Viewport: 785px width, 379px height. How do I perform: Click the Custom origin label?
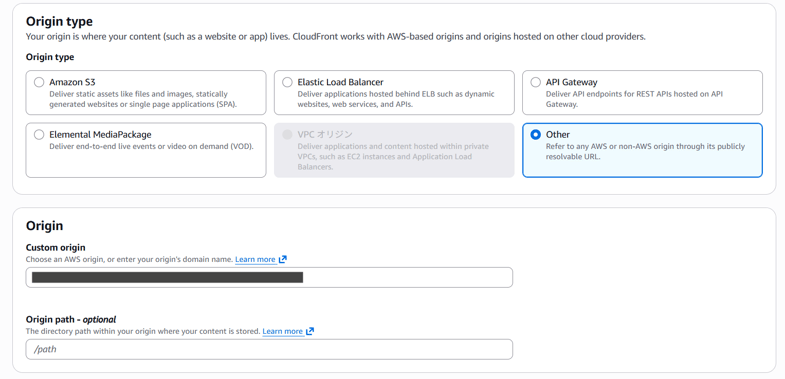point(56,247)
